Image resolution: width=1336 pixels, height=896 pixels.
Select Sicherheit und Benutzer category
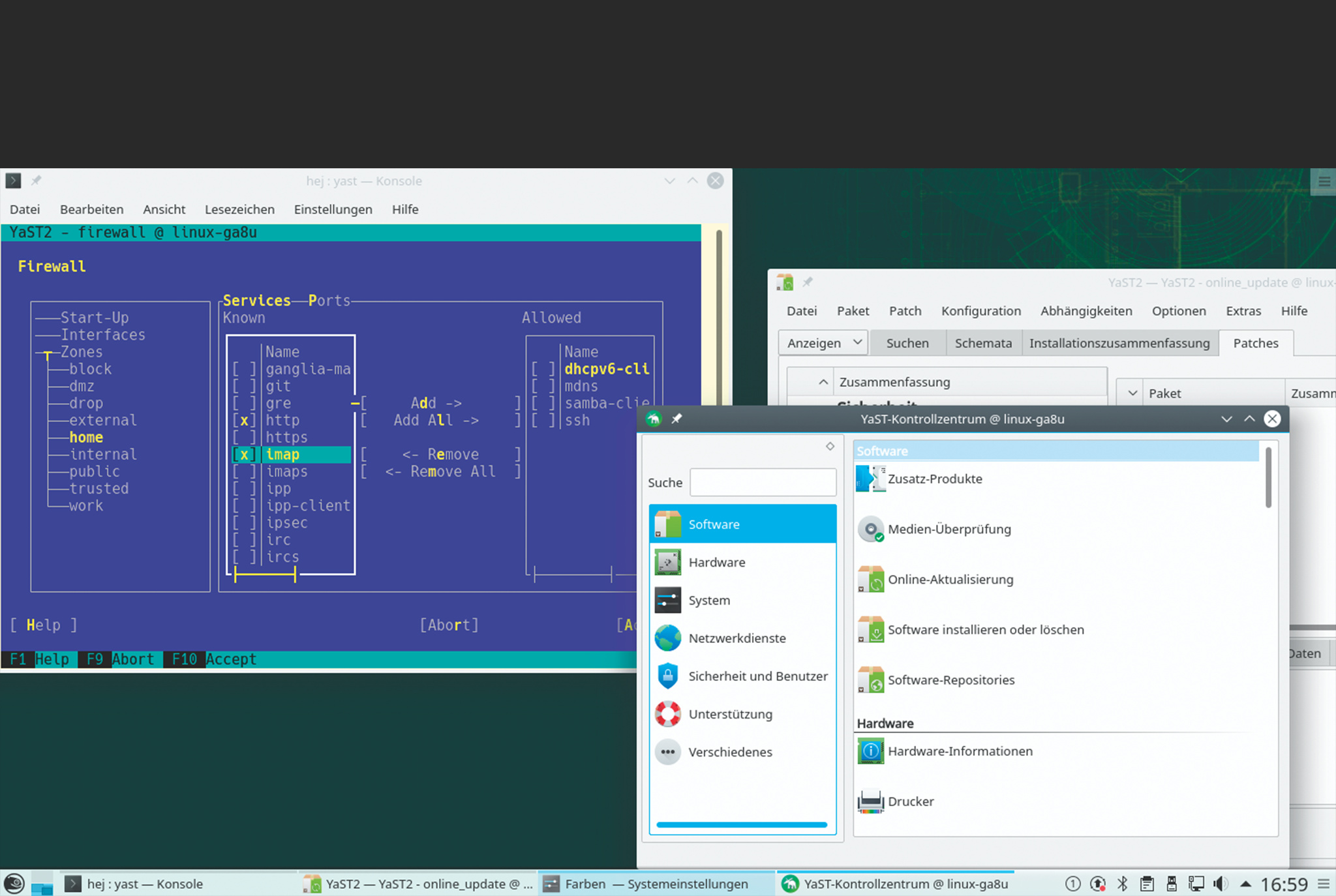pos(757,676)
